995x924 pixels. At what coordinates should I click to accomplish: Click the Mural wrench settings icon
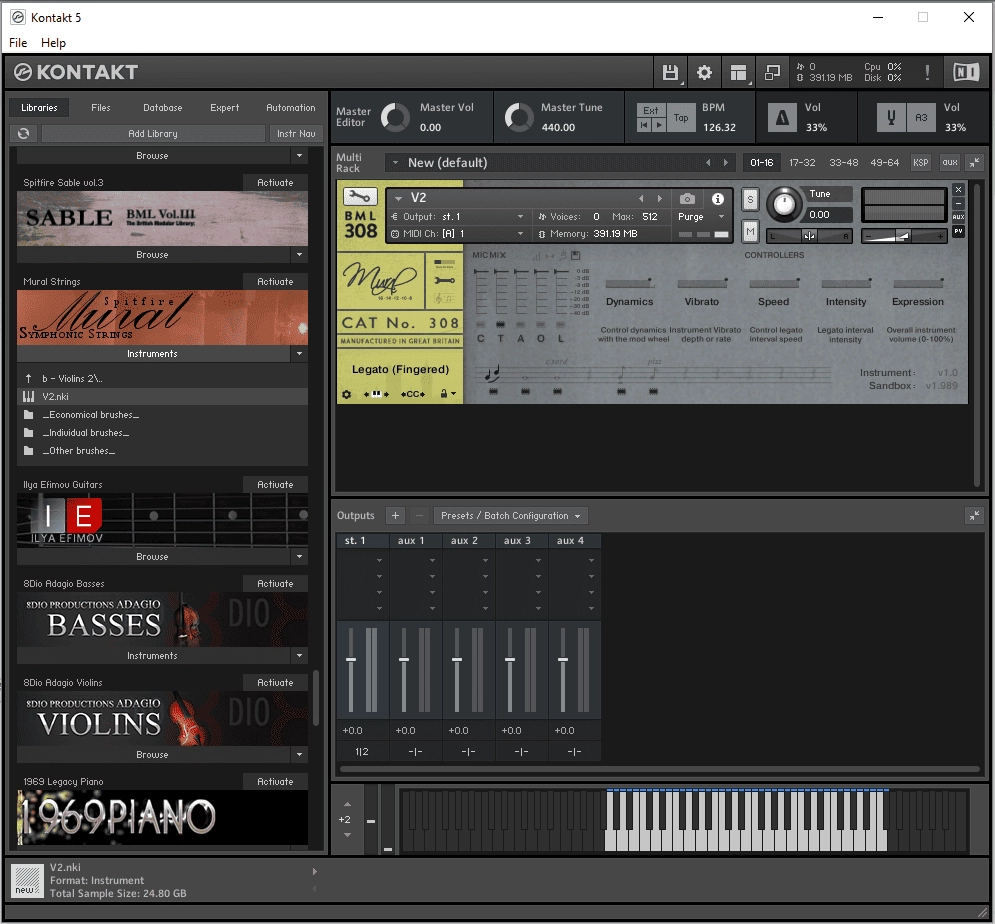[444, 280]
